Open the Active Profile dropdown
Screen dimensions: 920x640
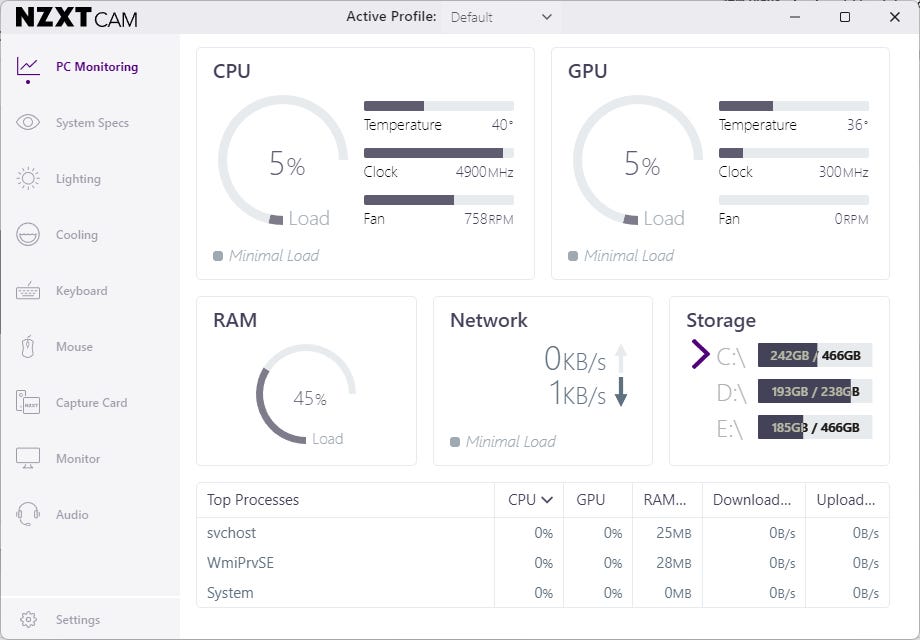coord(502,17)
